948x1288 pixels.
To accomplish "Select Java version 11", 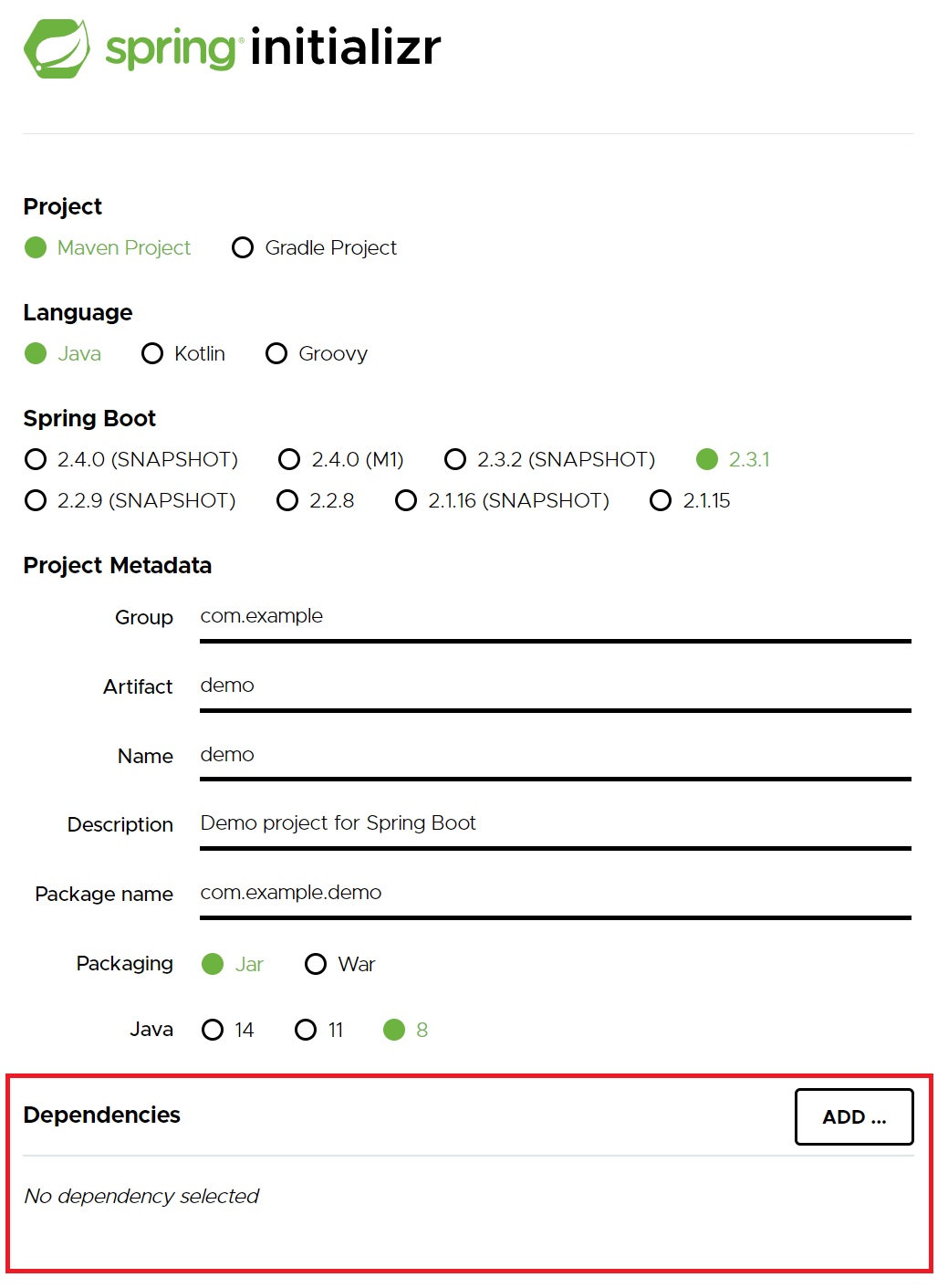I will click(319, 1030).
